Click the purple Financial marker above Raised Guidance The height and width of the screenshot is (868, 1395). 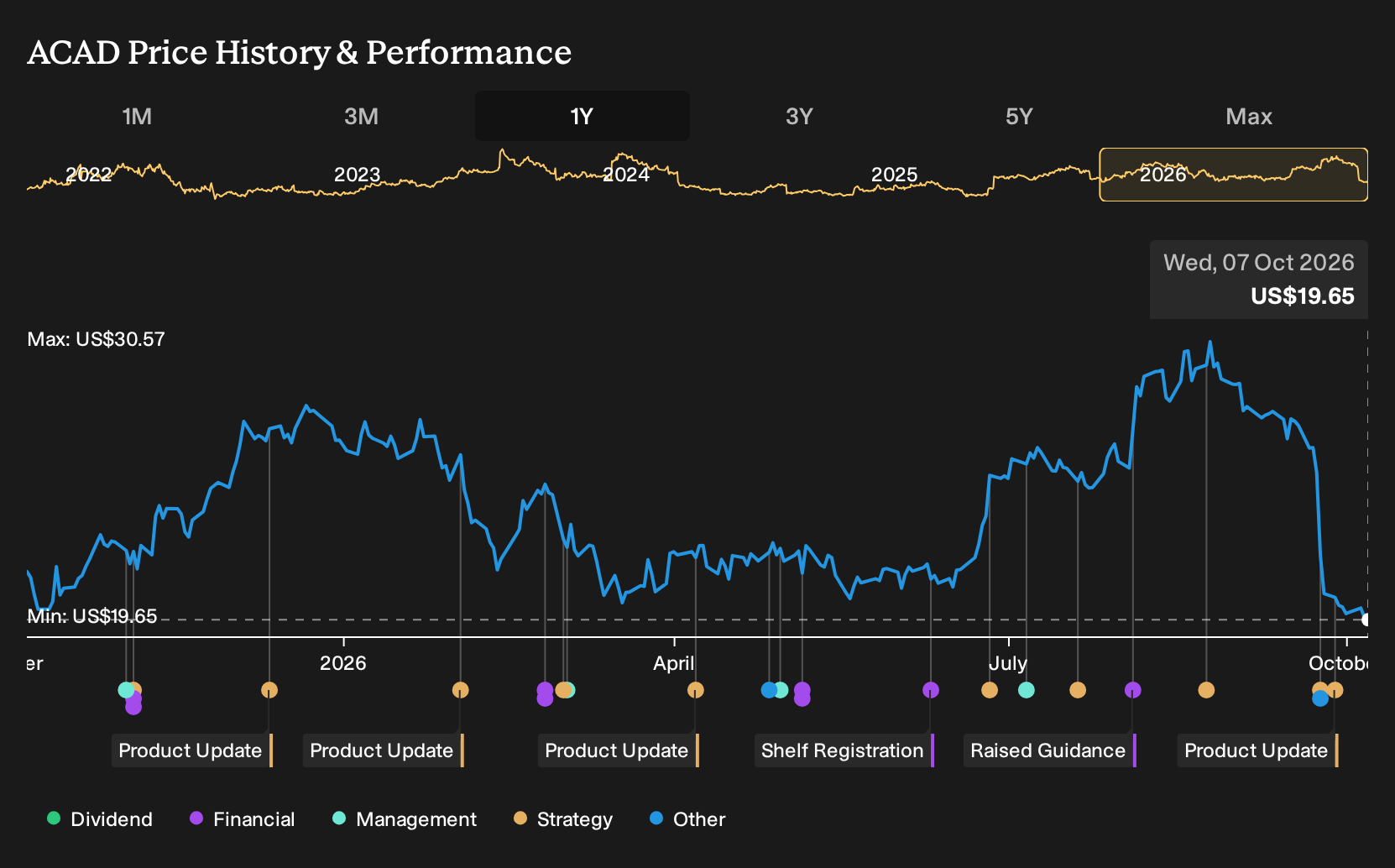click(x=1133, y=690)
